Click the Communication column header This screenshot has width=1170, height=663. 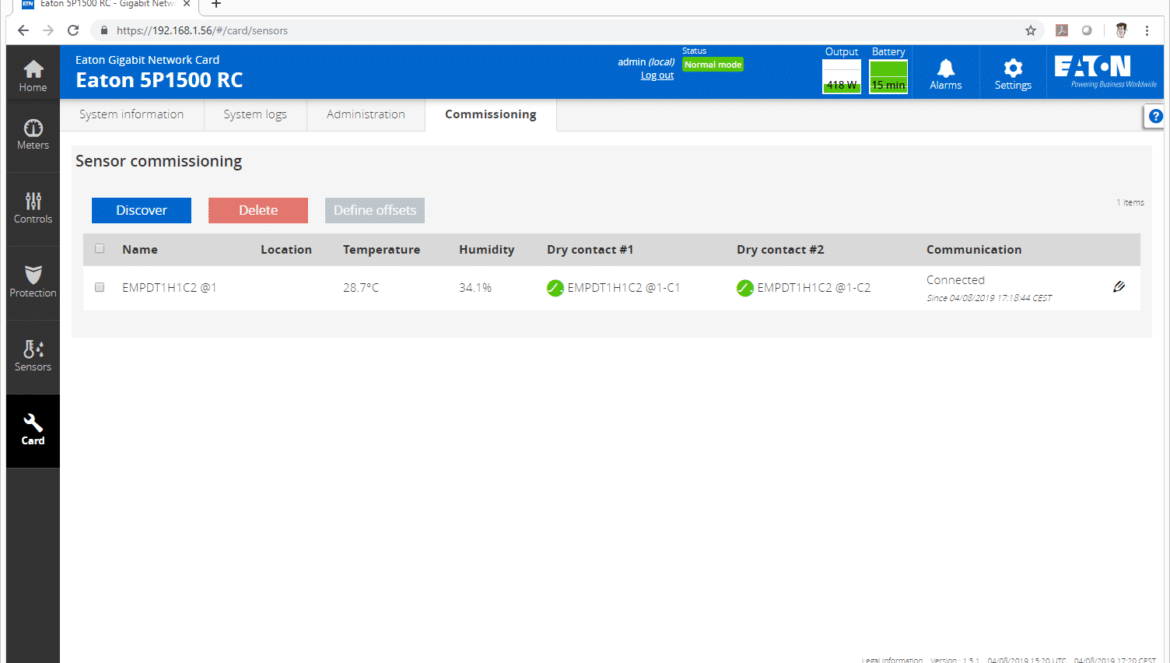pyautogui.click(x=974, y=250)
